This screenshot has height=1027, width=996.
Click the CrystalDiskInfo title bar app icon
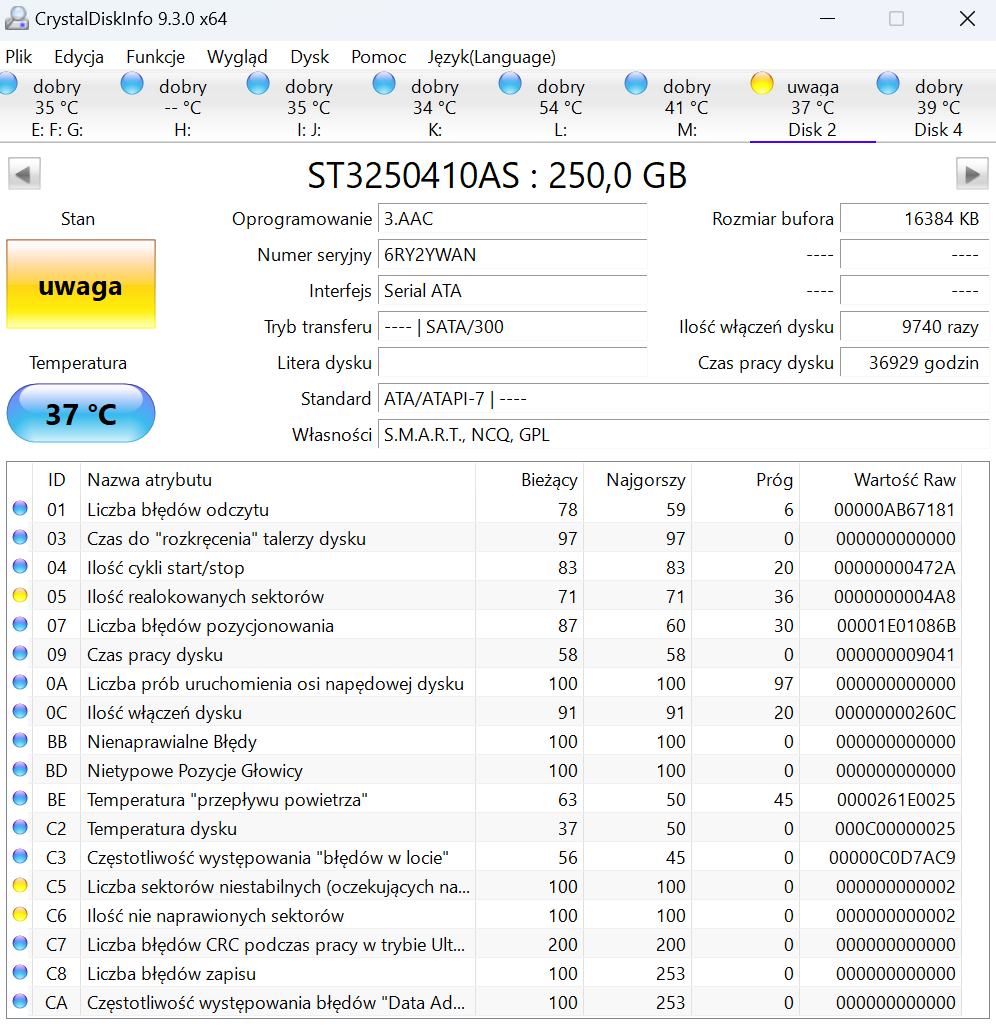point(17,19)
